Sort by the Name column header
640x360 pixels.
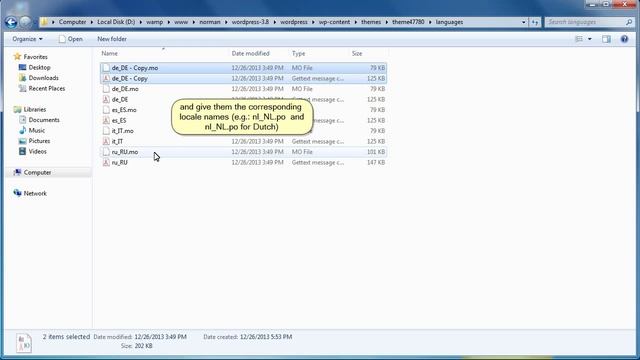[x=109, y=53]
